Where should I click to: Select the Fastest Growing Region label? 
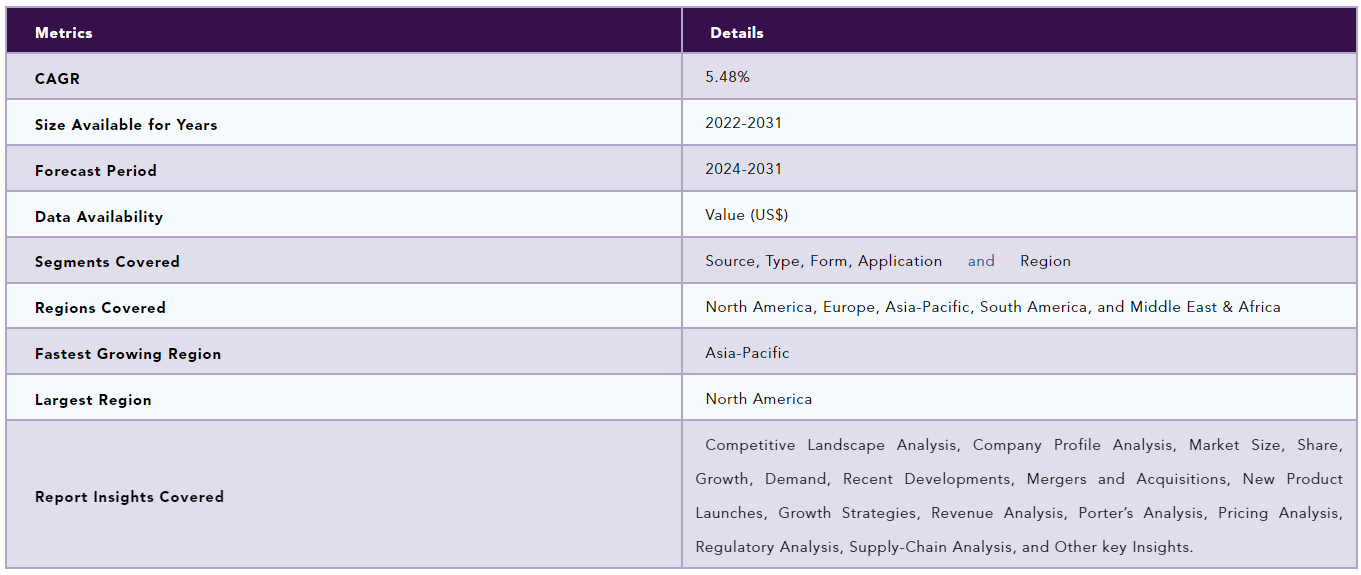(x=128, y=354)
